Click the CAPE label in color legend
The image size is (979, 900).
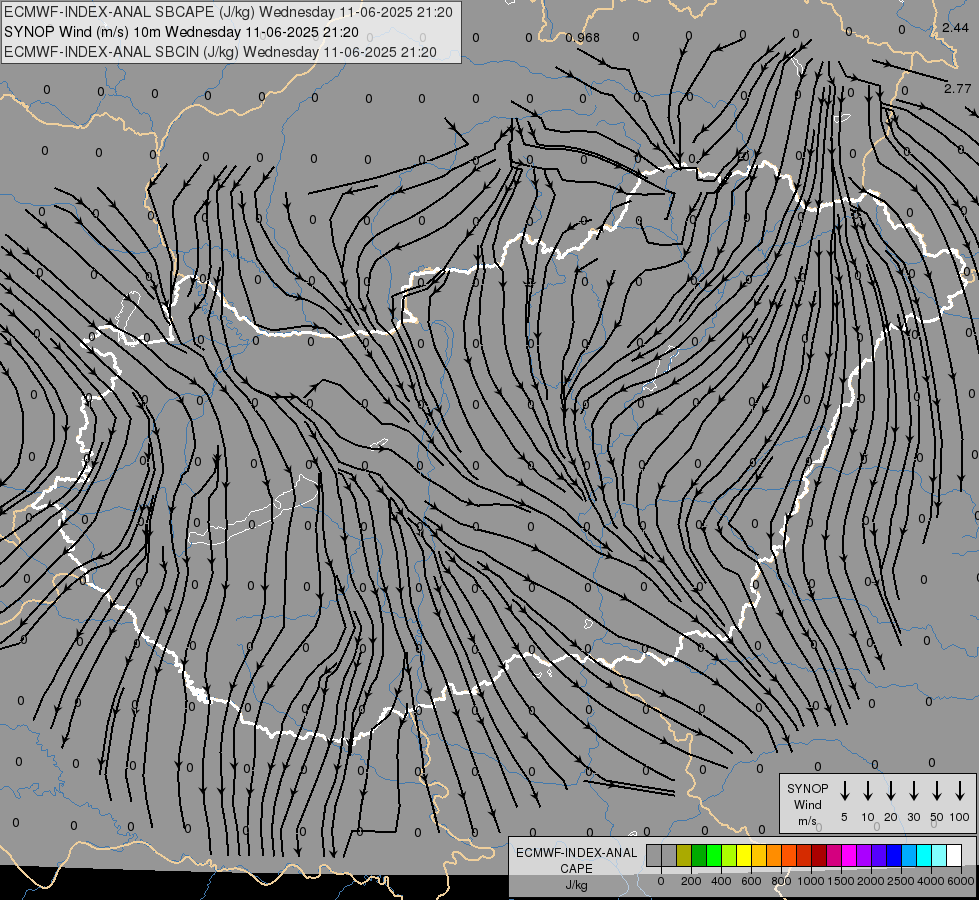click(x=576, y=869)
